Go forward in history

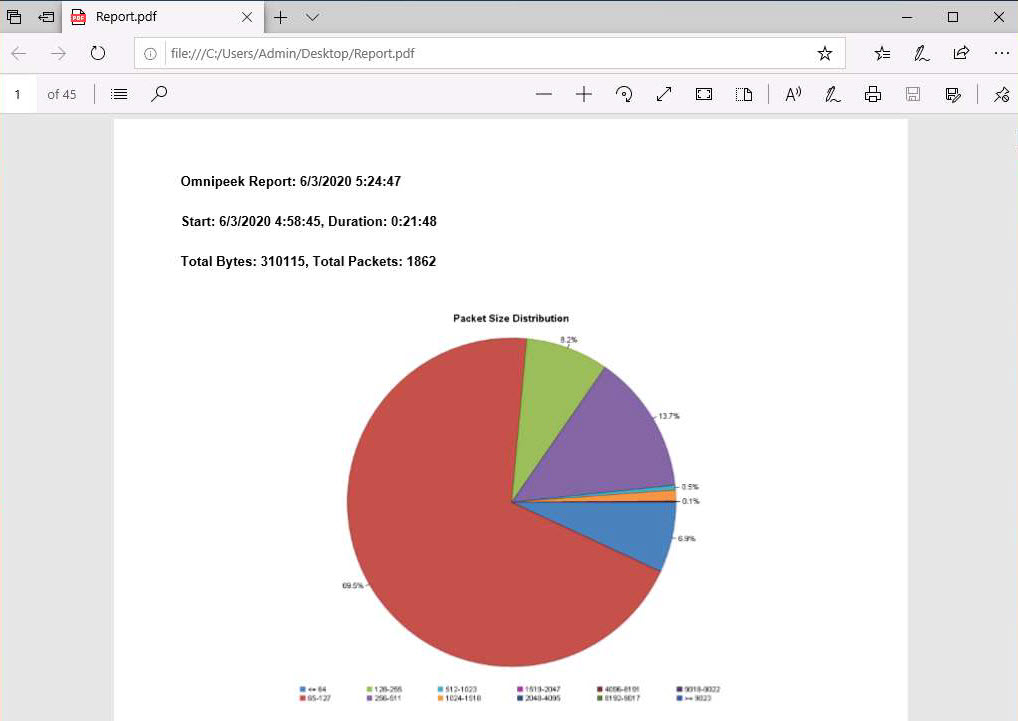[58, 53]
